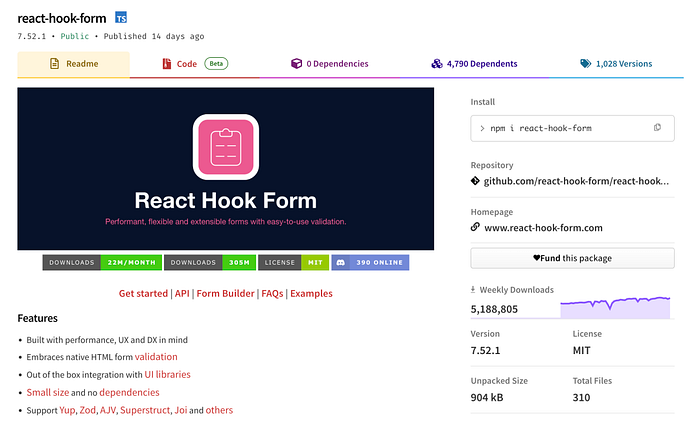Click the Beta label badge
Viewport: 700px width, 423px height.
[216, 64]
